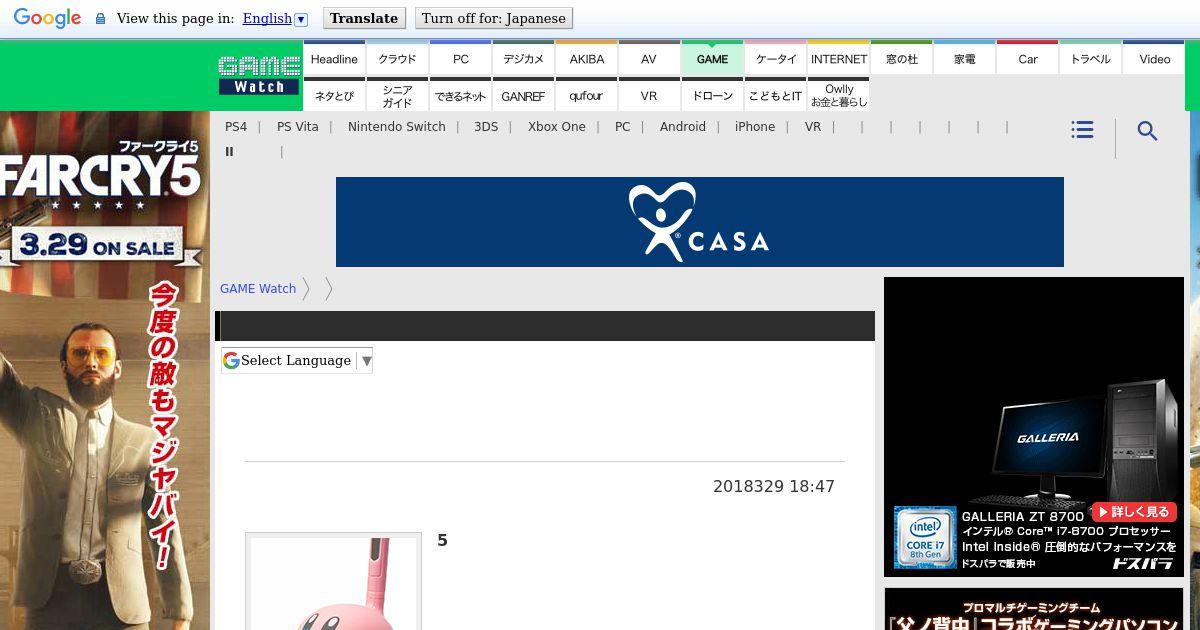Open the トラベル tab

point(1090,59)
